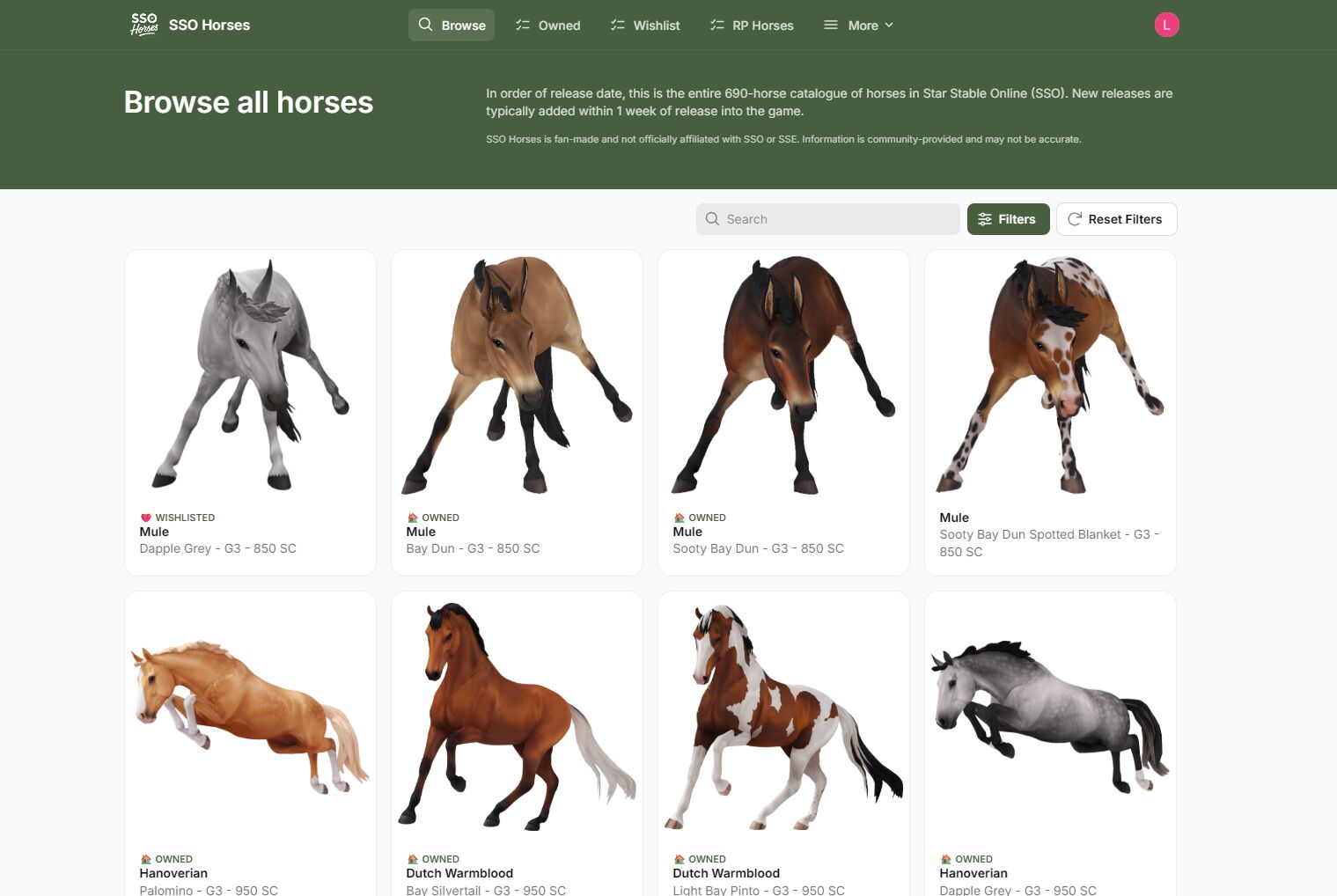Open the Light Bay Pinto Dutch Warmblood image
Image resolution: width=1337 pixels, height=896 pixels.
784,716
